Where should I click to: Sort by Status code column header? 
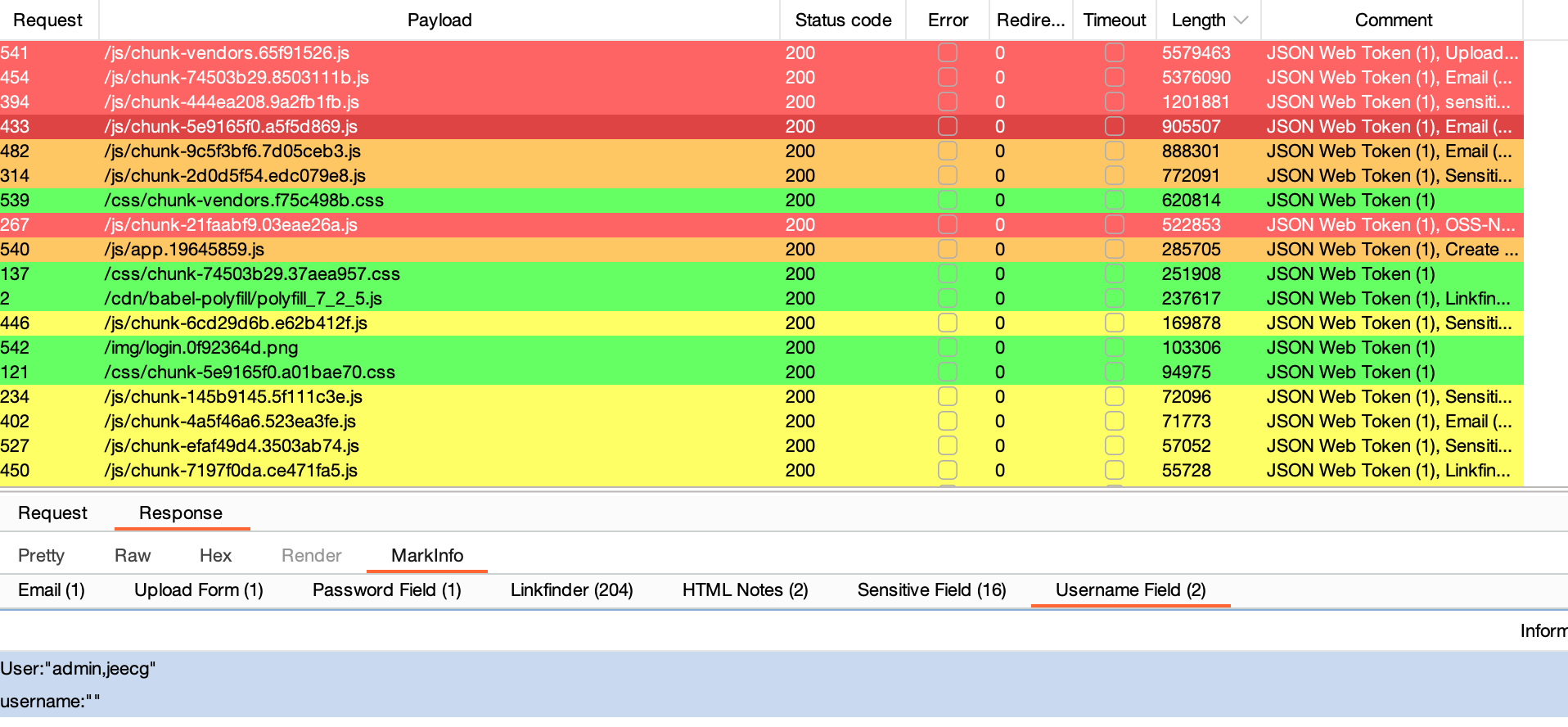pyautogui.click(x=843, y=20)
